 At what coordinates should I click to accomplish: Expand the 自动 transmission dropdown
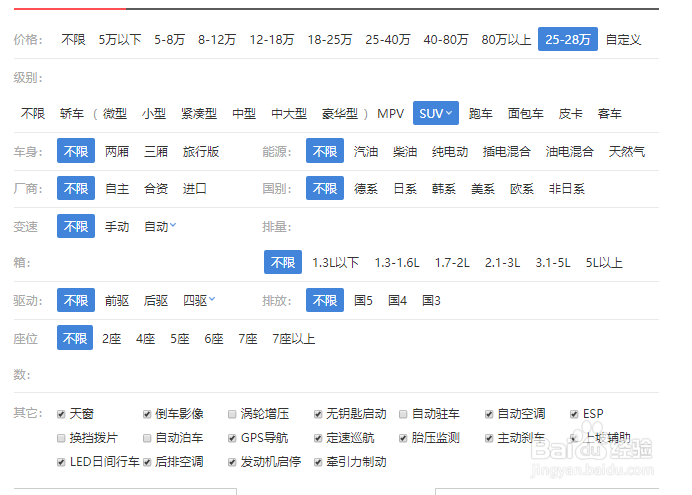click(160, 226)
